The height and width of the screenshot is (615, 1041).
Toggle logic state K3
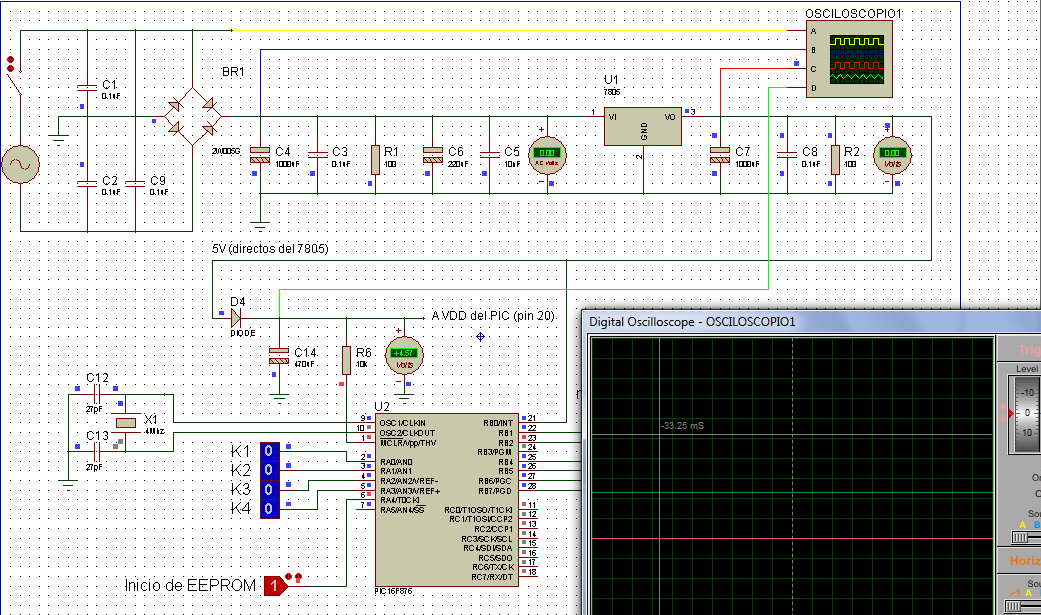[x=270, y=490]
